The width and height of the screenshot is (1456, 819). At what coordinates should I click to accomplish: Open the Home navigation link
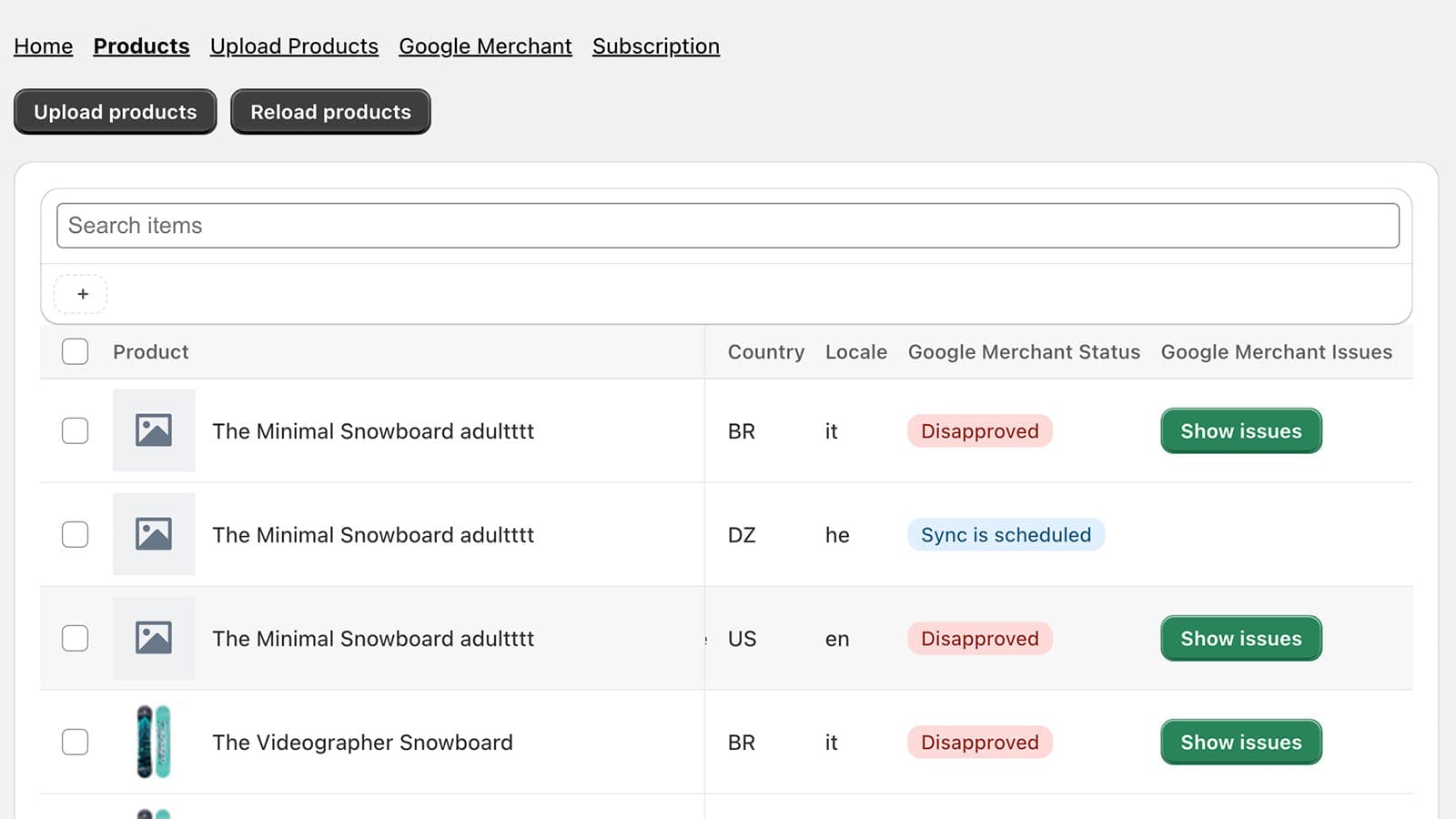[x=43, y=46]
